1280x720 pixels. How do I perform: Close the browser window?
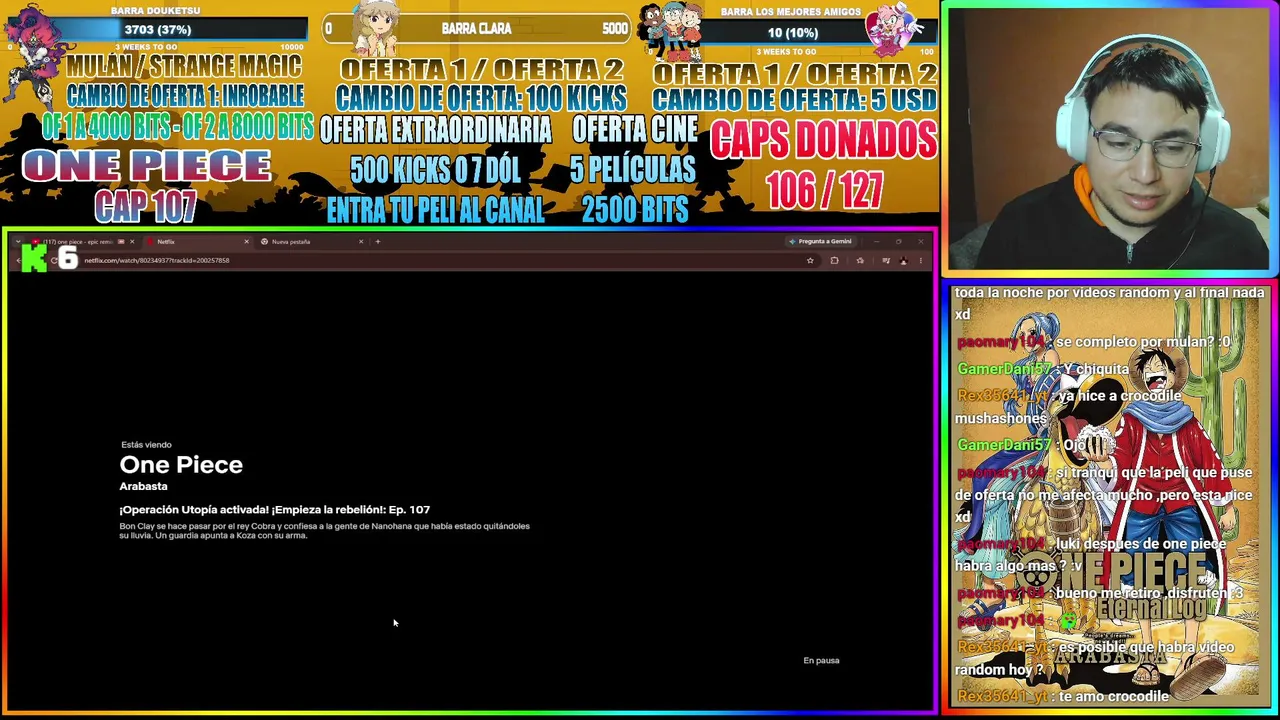pos(920,242)
